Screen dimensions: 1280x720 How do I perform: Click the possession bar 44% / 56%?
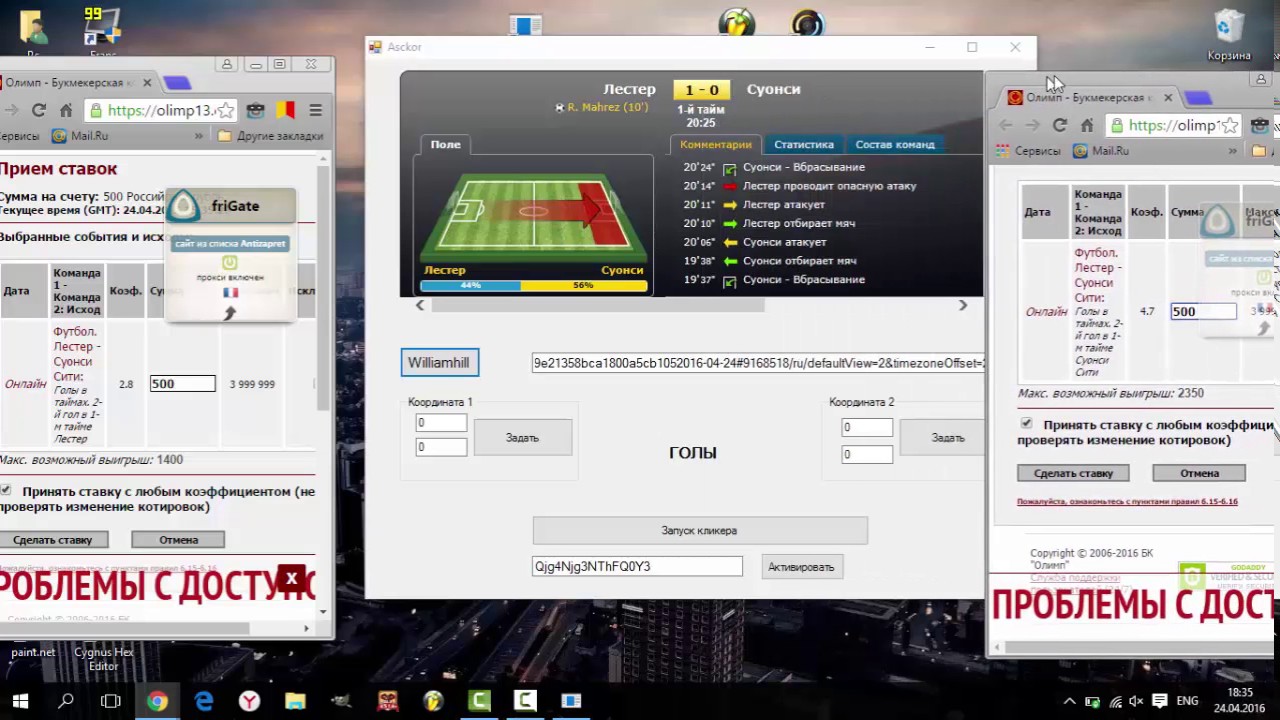coord(534,285)
